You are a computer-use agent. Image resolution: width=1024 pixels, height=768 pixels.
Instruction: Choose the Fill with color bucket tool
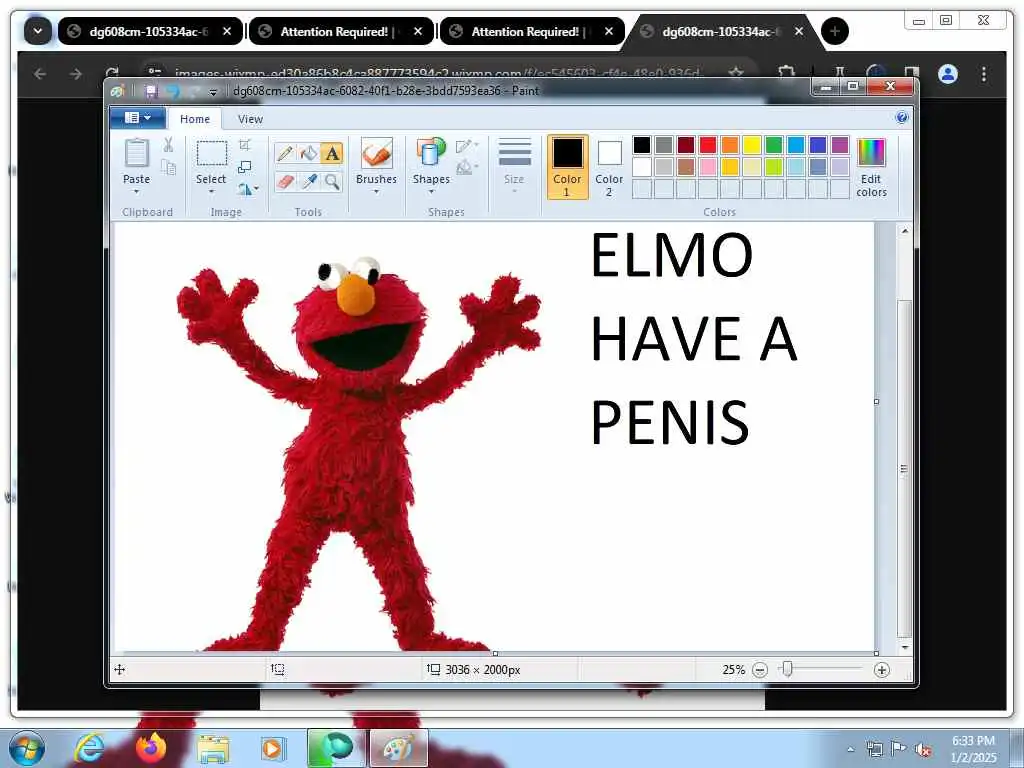click(308, 153)
